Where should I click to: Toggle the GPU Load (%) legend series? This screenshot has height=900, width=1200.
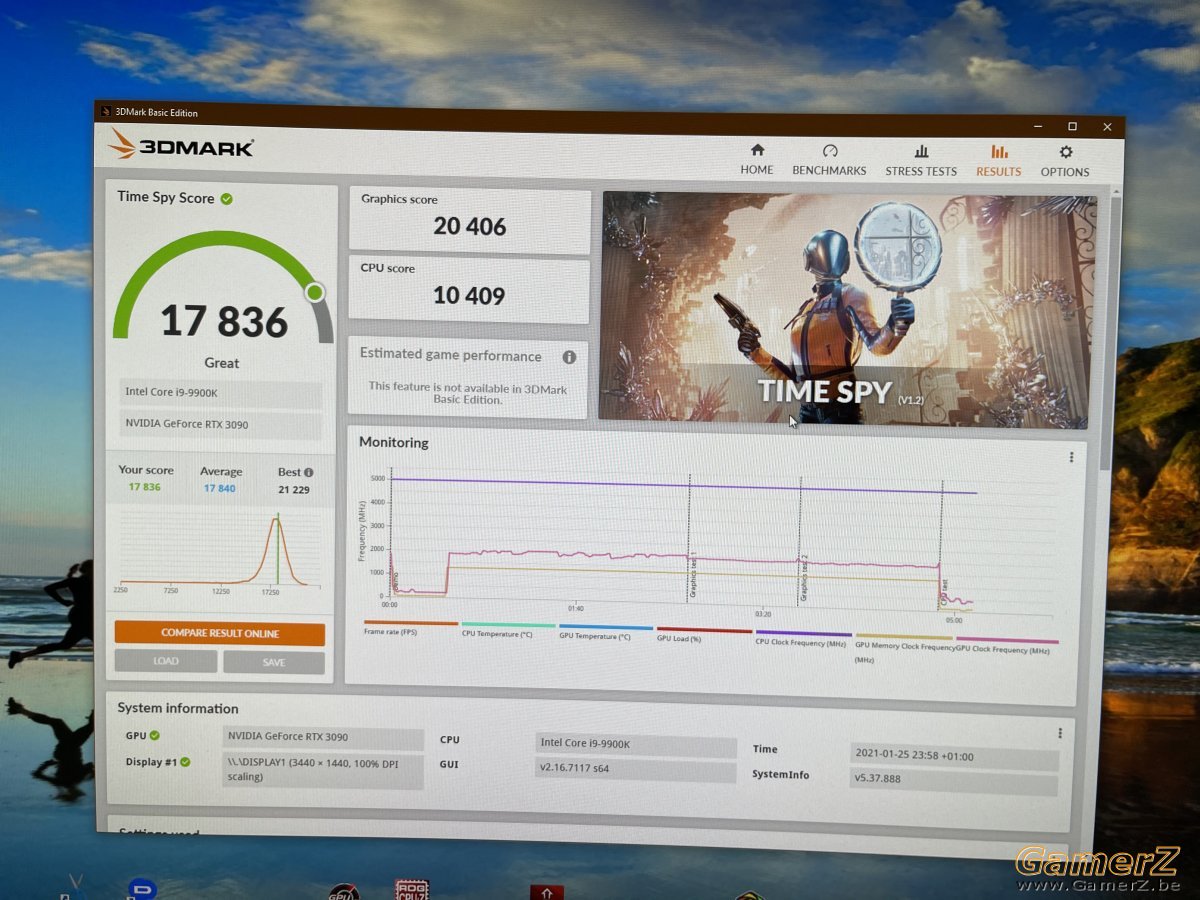coord(703,633)
